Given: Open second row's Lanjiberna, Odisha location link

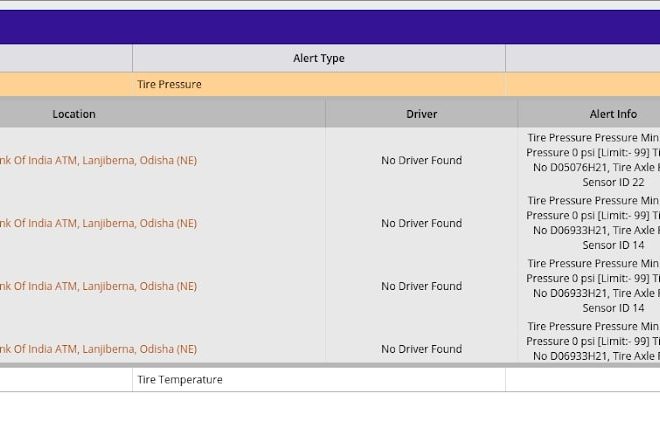Looking at the screenshot, I should coord(98,223).
